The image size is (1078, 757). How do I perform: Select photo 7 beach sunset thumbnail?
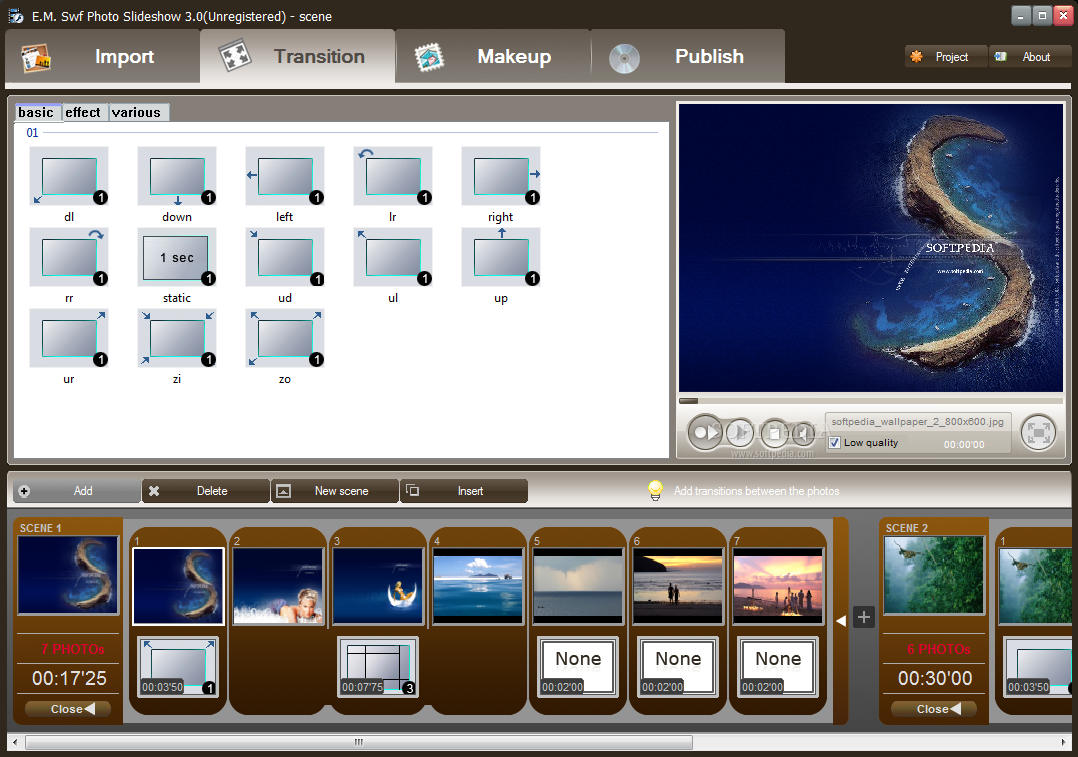pos(778,586)
